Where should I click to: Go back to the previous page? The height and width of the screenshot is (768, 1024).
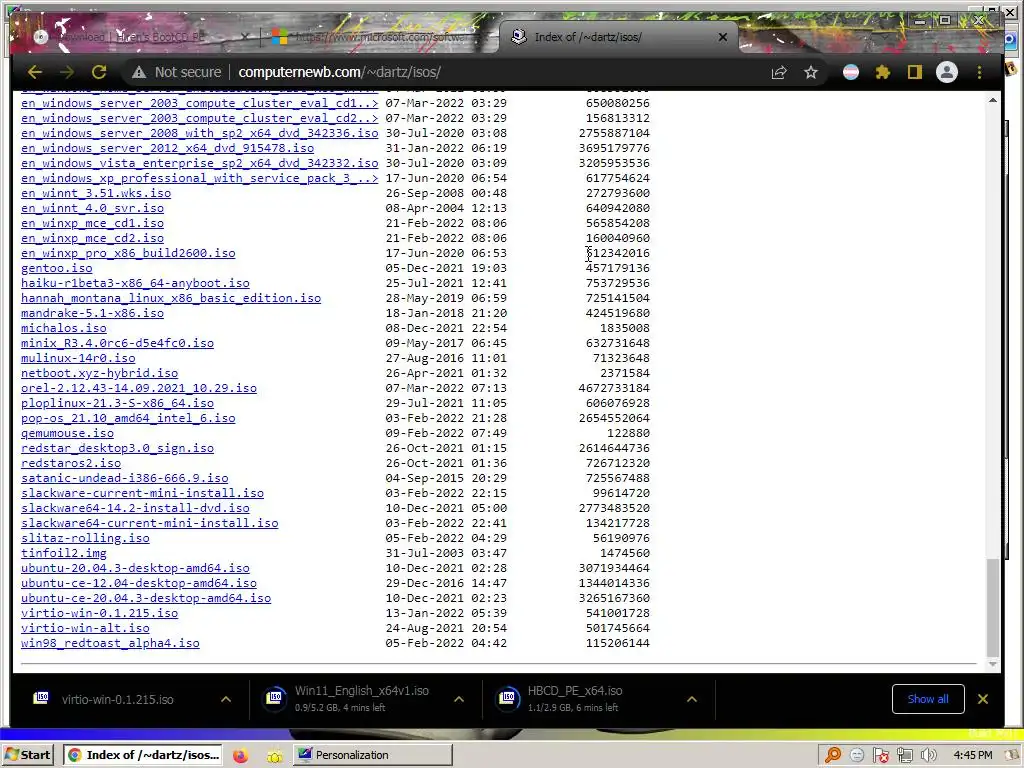35,72
